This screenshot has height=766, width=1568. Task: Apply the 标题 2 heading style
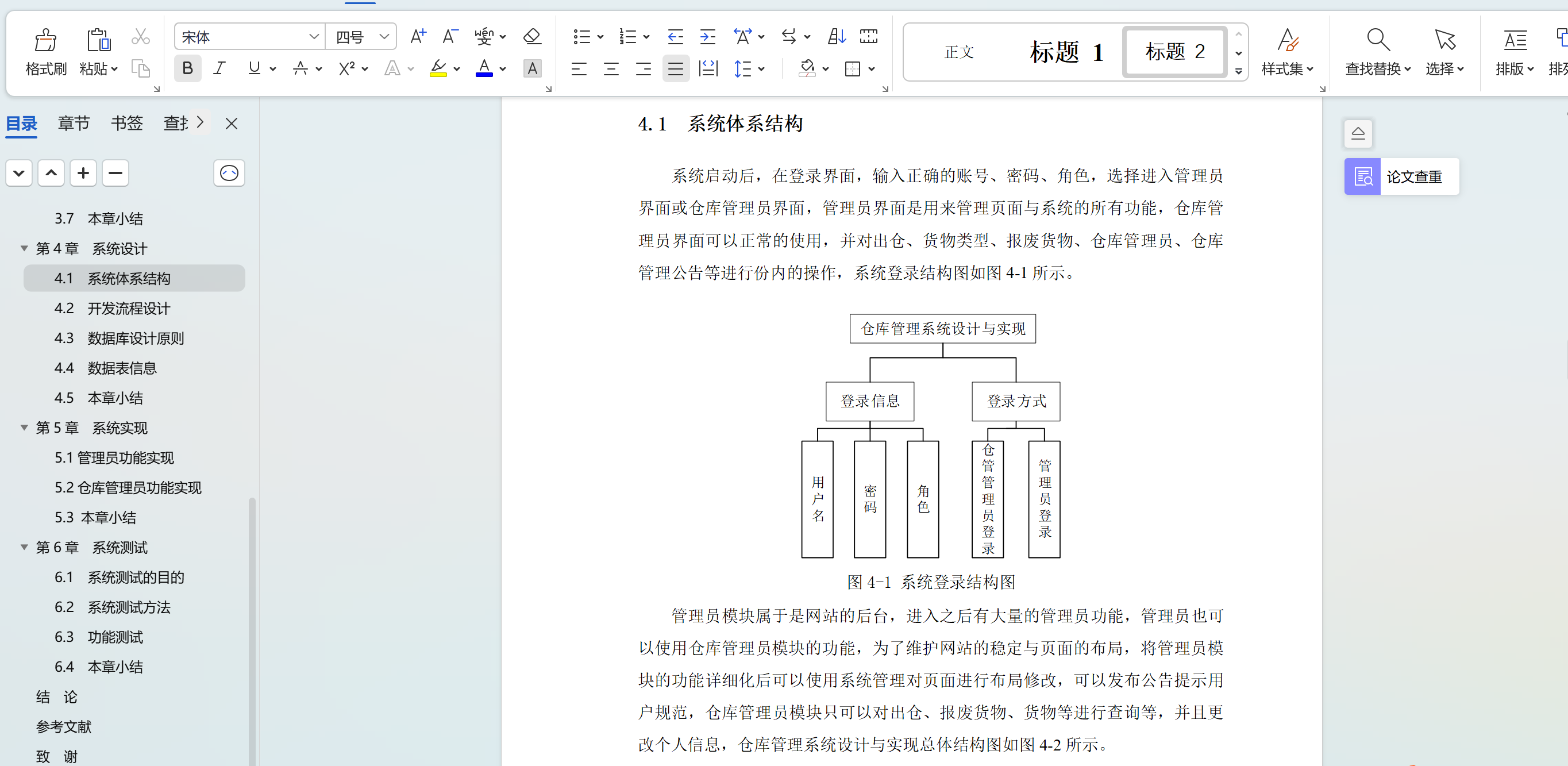[1174, 52]
